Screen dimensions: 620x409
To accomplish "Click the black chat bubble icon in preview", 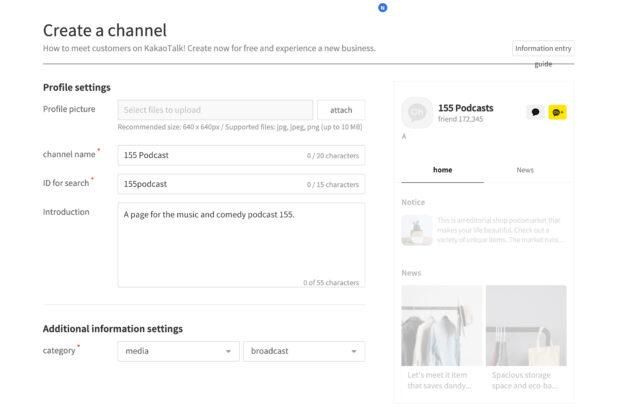I will point(535,112).
